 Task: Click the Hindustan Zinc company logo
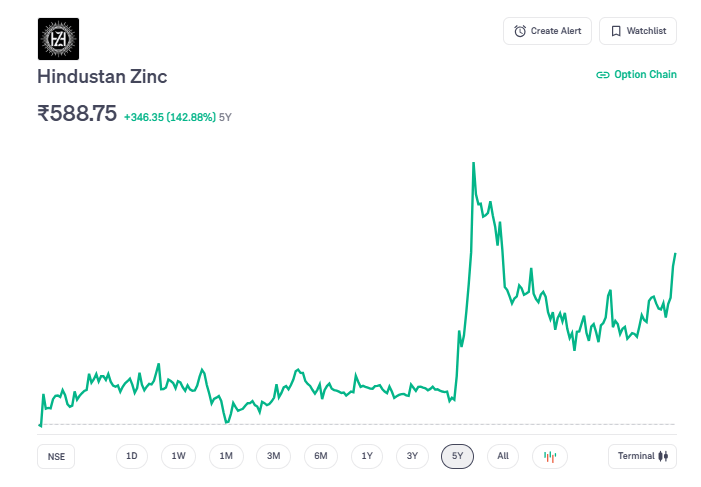(x=58, y=39)
